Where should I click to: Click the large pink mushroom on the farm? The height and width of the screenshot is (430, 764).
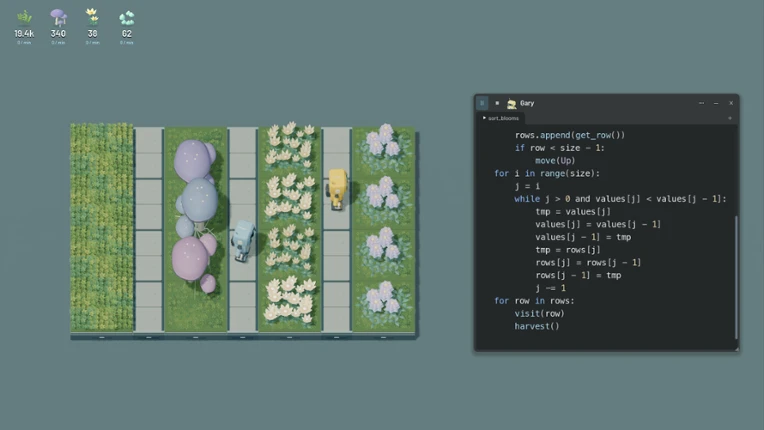coord(190,258)
